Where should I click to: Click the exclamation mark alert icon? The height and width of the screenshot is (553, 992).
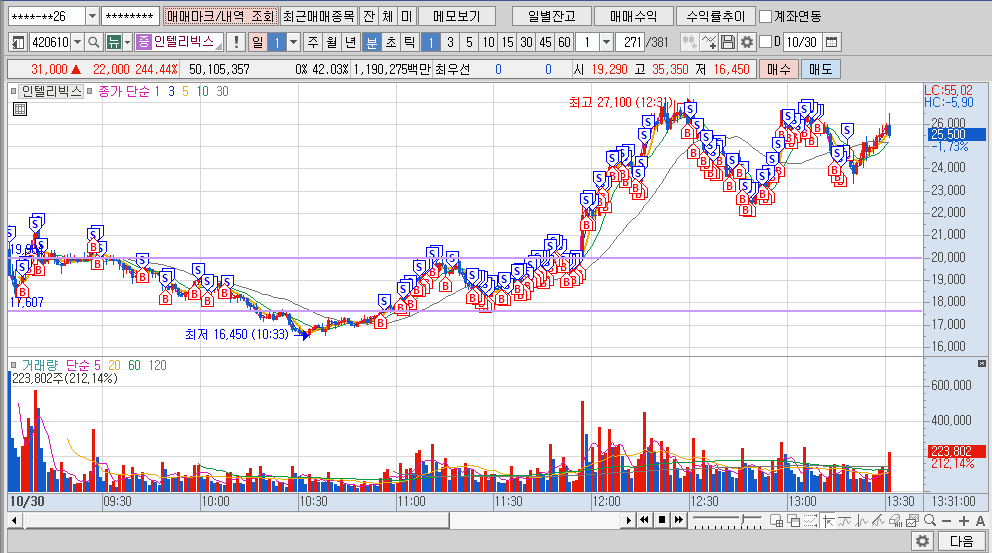(x=236, y=42)
